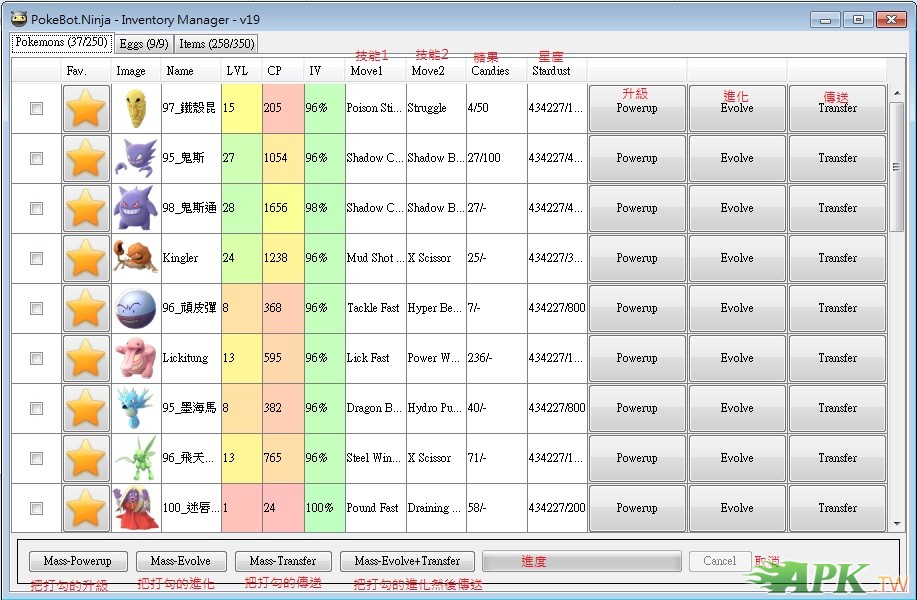Sort by the IV column header

click(324, 71)
